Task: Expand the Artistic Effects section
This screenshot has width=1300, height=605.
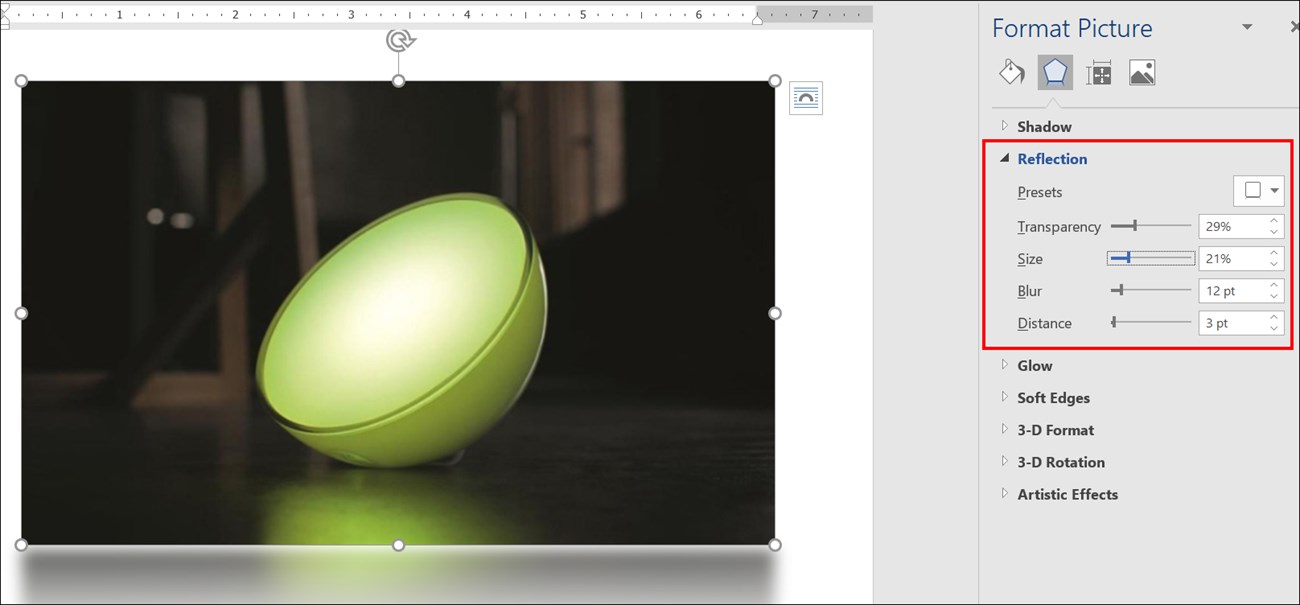Action: click(1067, 494)
